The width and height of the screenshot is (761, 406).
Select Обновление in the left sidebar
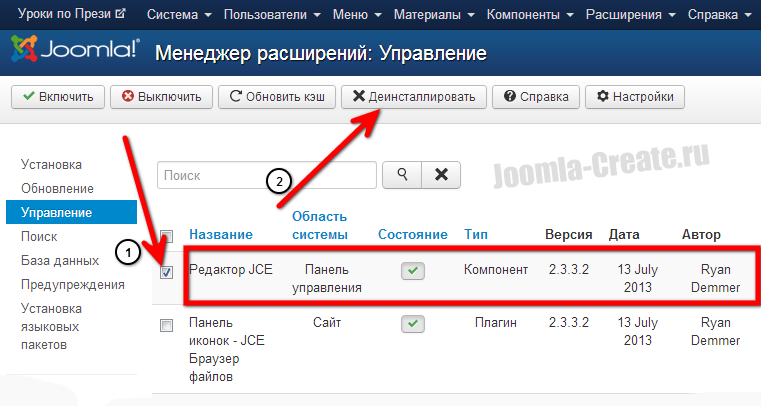pos(57,188)
